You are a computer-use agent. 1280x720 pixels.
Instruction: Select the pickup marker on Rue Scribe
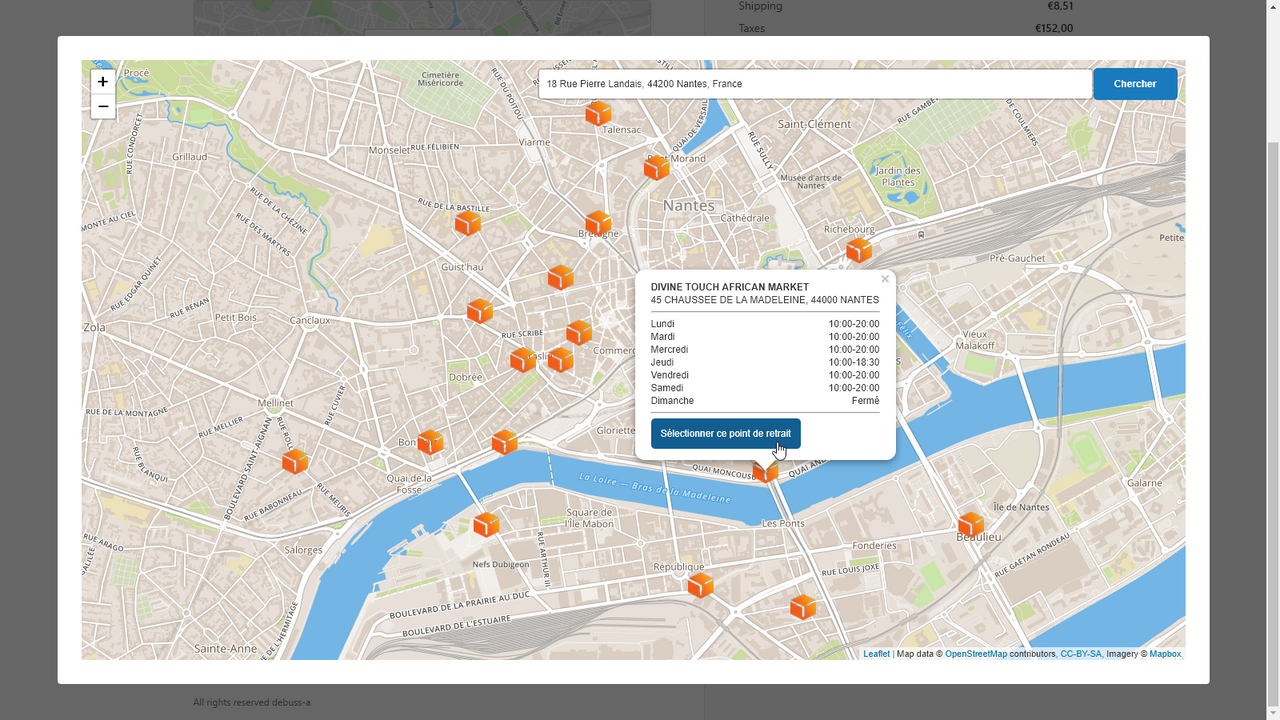(579, 332)
